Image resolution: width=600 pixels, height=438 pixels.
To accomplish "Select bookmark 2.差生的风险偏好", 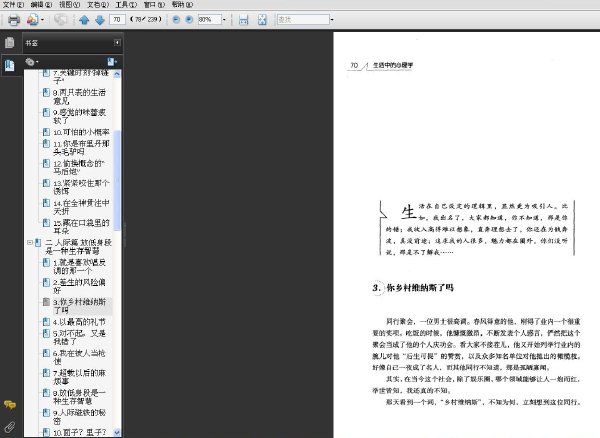I will coord(79,286).
